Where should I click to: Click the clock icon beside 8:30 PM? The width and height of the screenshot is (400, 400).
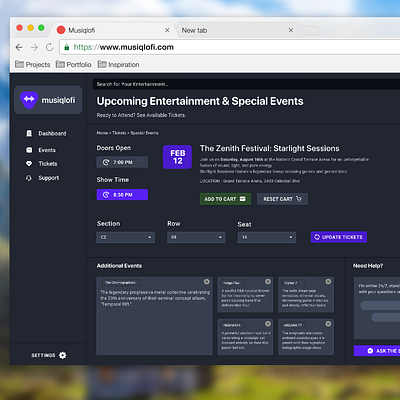pyautogui.click(x=106, y=195)
